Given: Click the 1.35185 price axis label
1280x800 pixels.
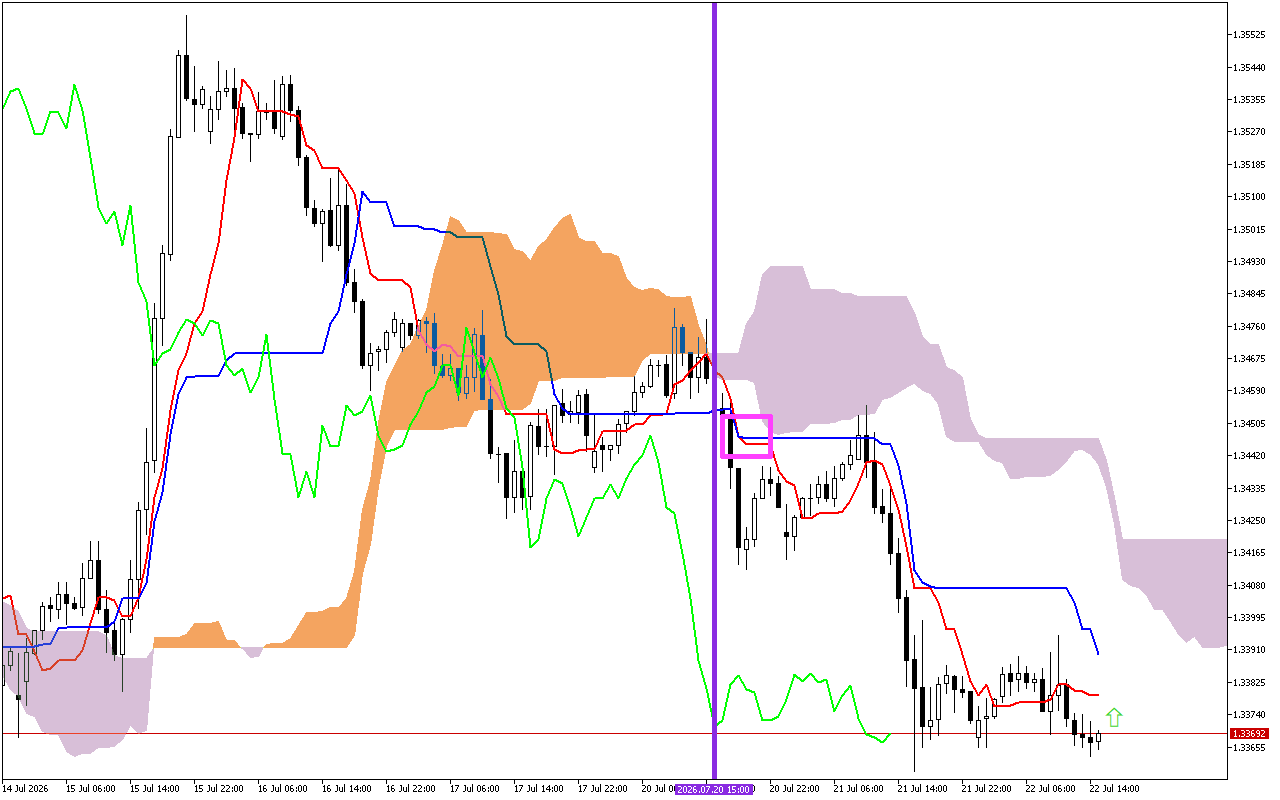Looking at the screenshot, I should pos(1250,164).
